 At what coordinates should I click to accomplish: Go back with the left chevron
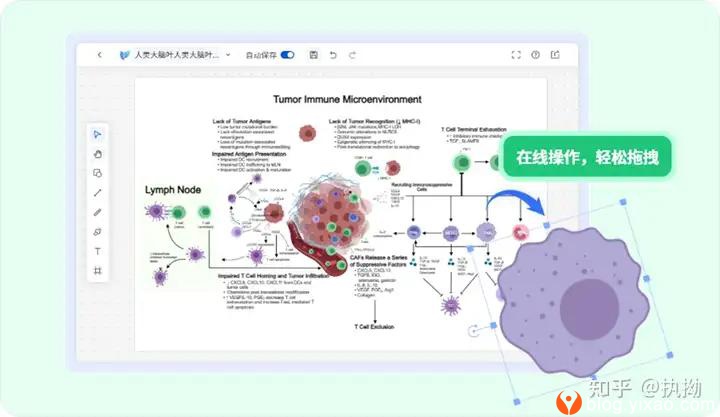click(99, 55)
